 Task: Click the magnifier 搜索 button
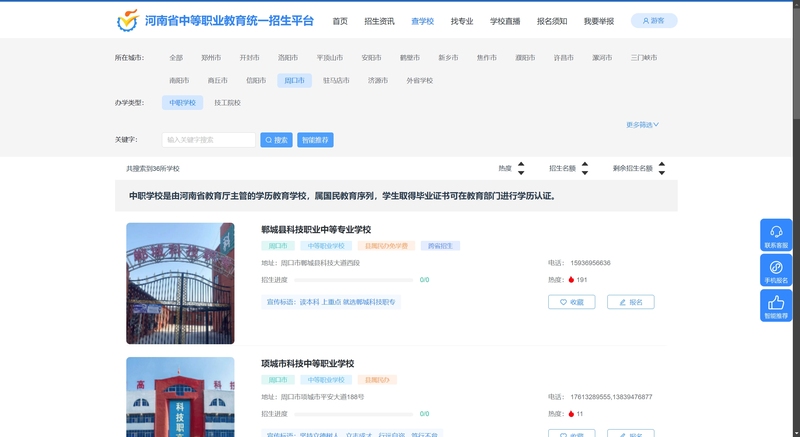276,140
